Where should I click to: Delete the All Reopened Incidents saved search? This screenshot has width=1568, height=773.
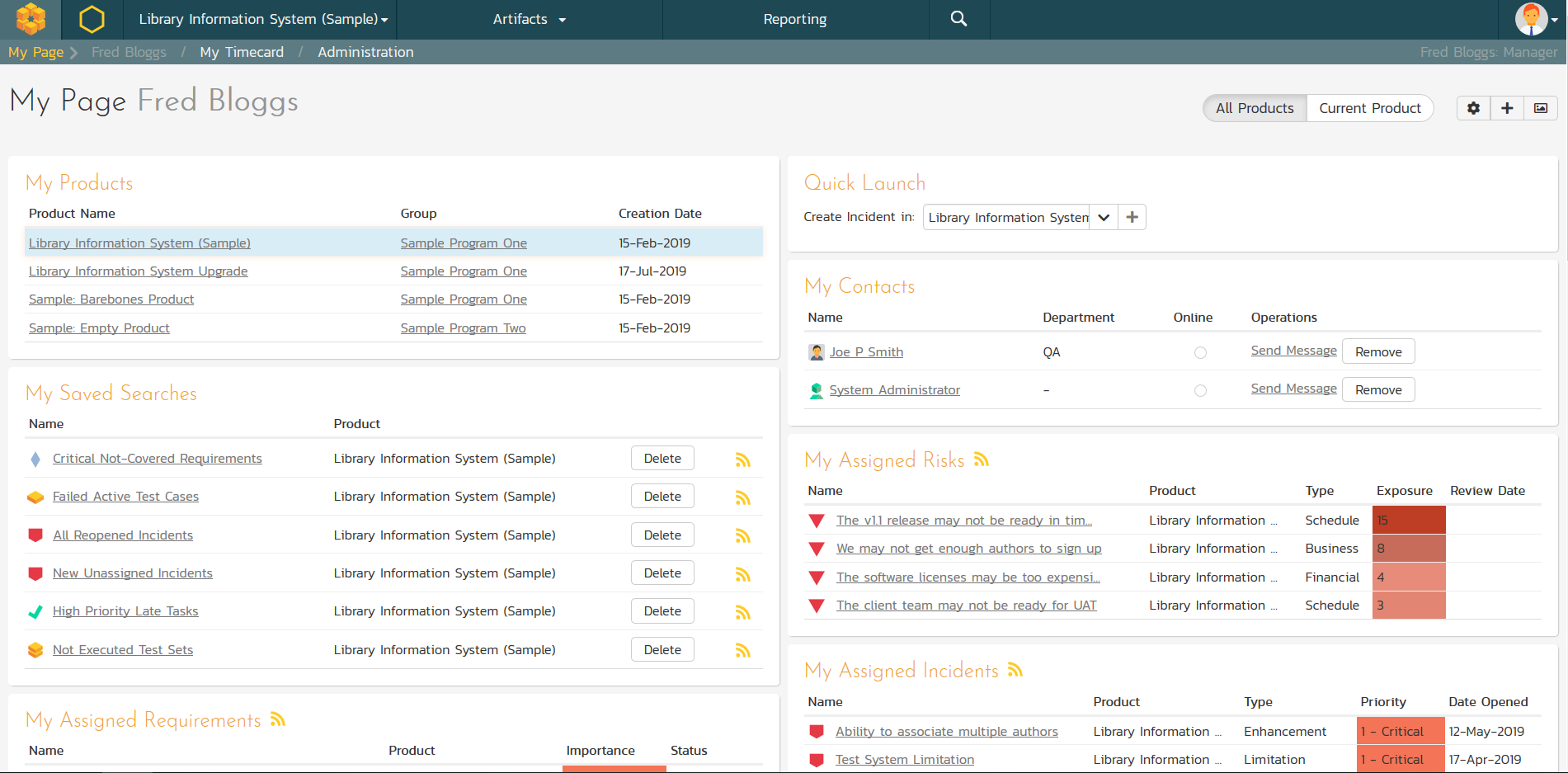pos(662,535)
